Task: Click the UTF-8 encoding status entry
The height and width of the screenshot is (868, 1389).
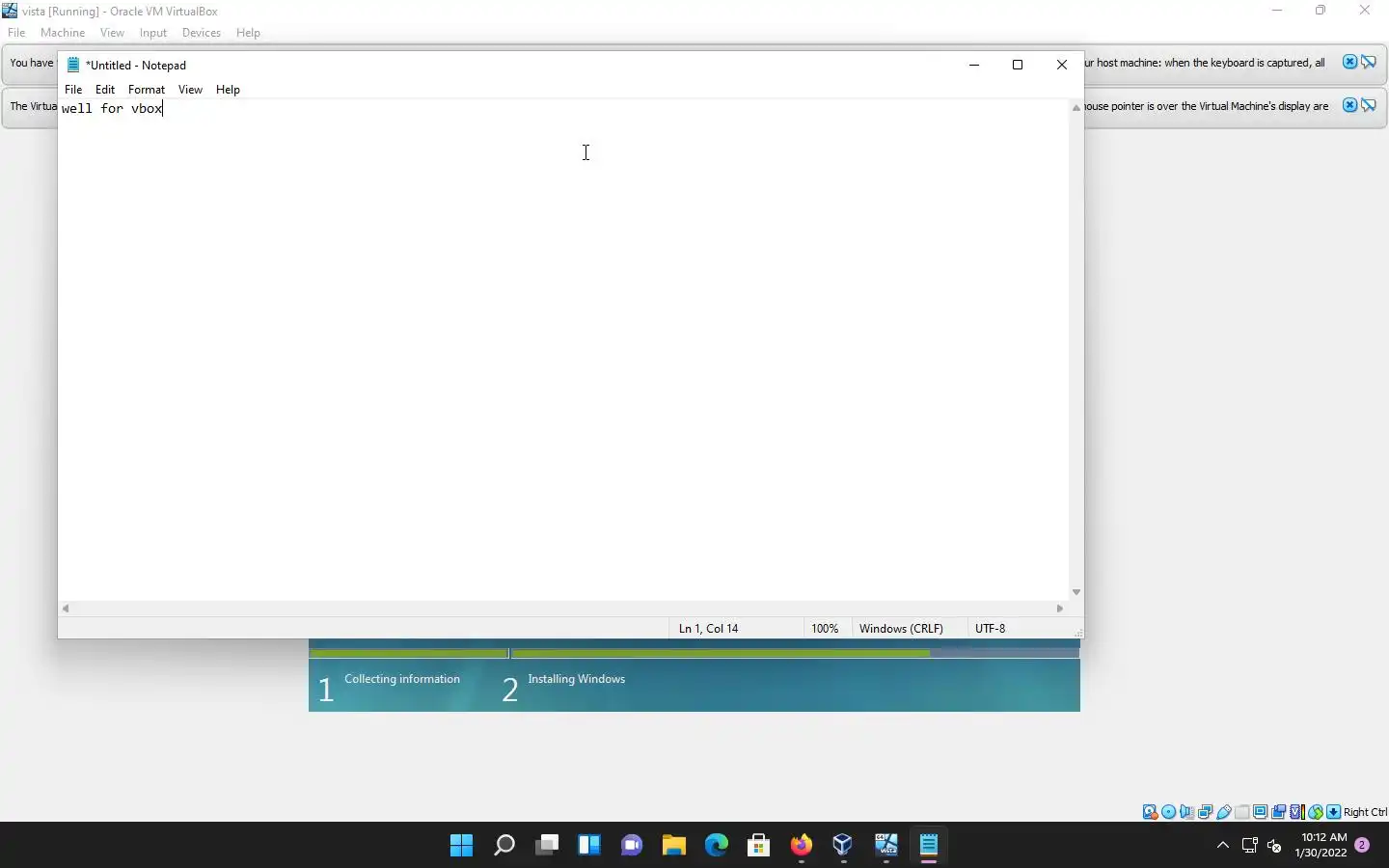Action: [x=990, y=629]
